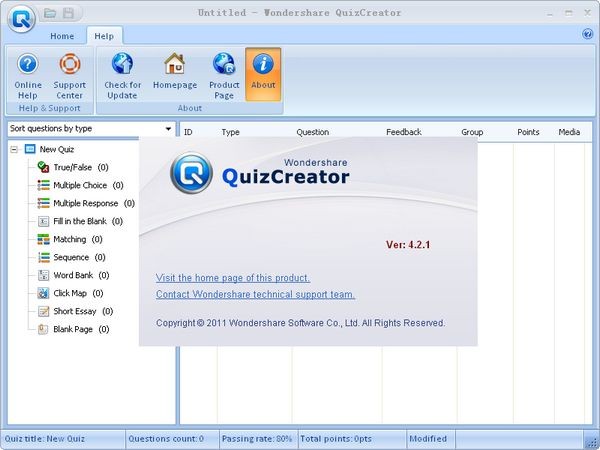Switch to the Help ribbon tab
Screen dimensions: 600x450
(104, 36)
